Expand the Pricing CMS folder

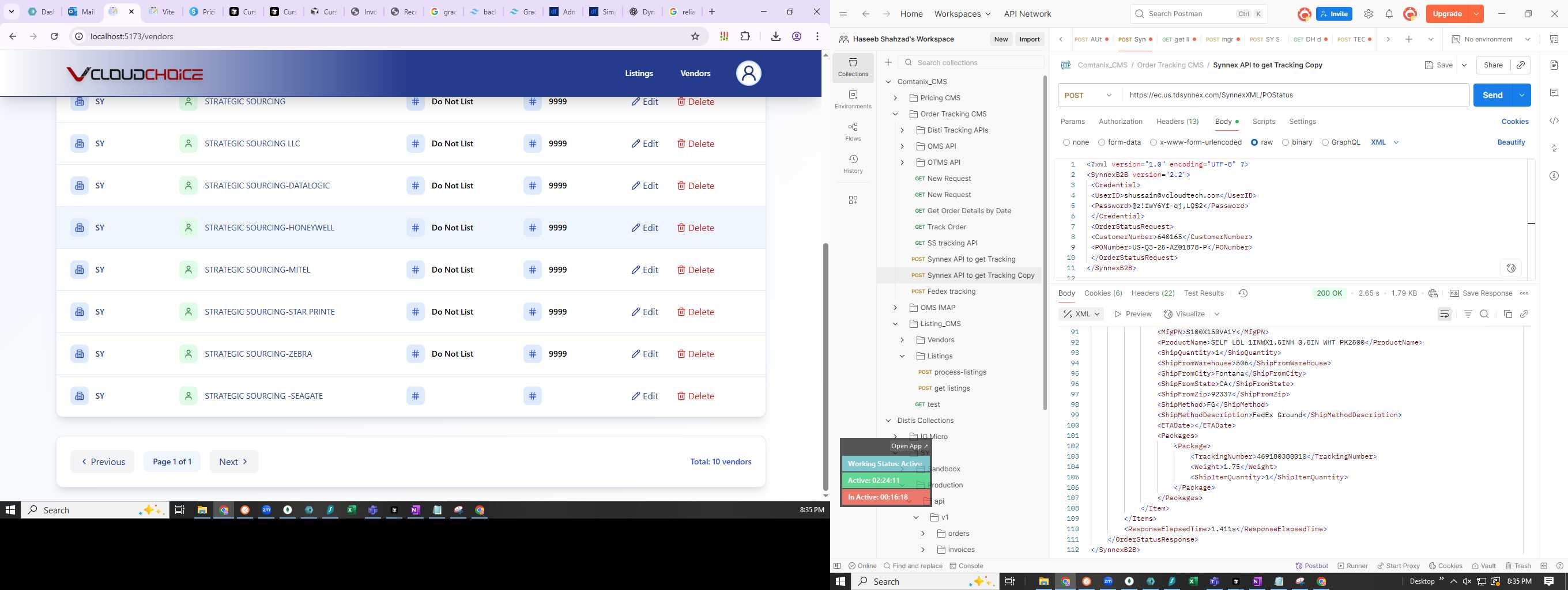tap(895, 98)
